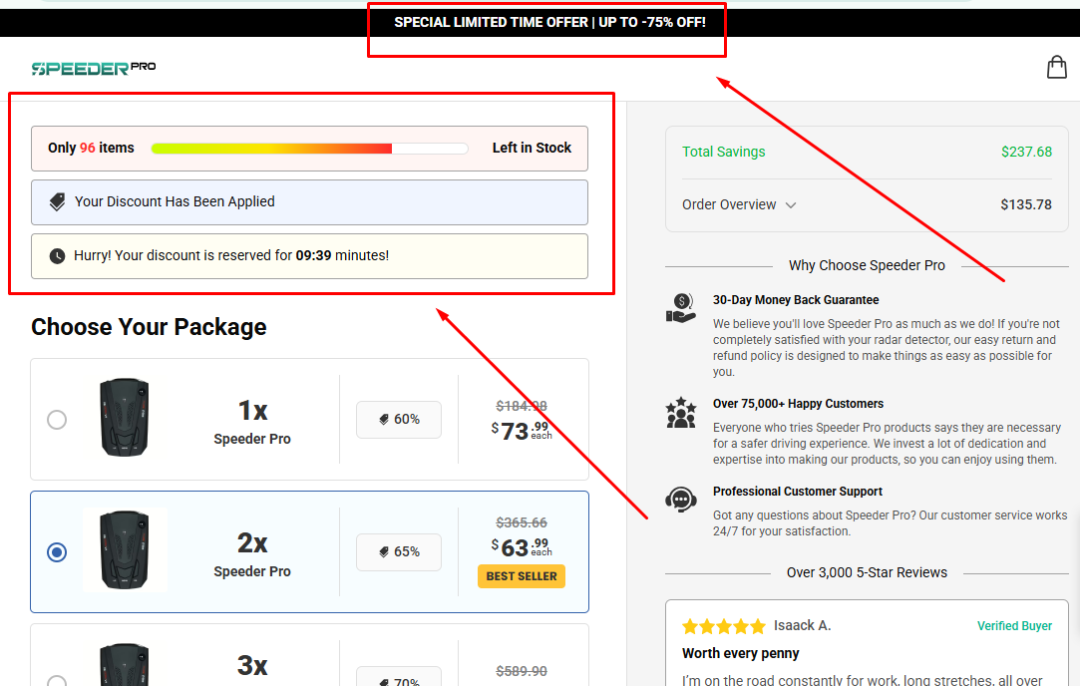Click the Verified Buyer label
This screenshot has width=1080, height=686.
tap(1014, 626)
